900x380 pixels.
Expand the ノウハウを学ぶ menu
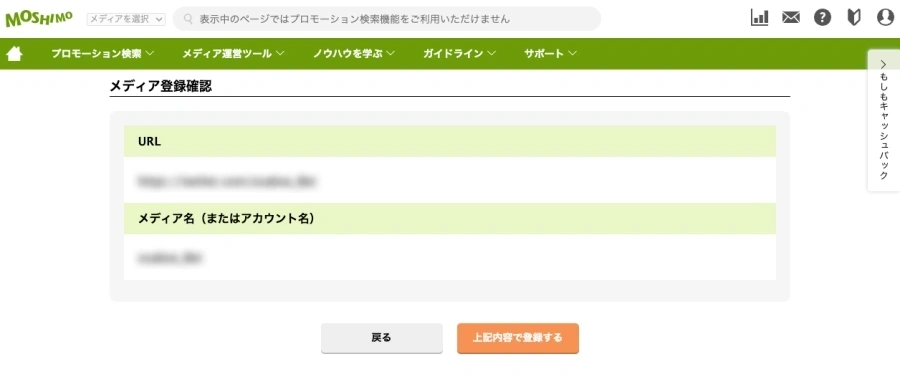pyautogui.click(x=354, y=54)
